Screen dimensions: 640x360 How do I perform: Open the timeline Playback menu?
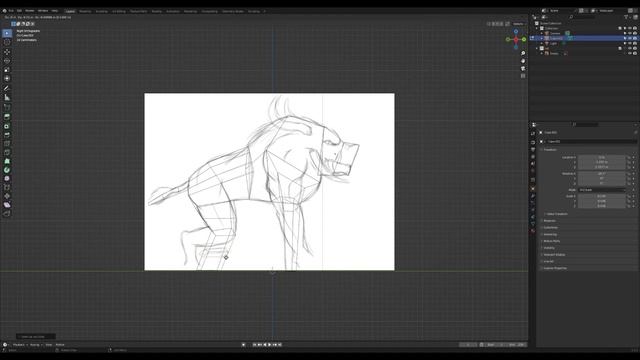(x=19, y=345)
